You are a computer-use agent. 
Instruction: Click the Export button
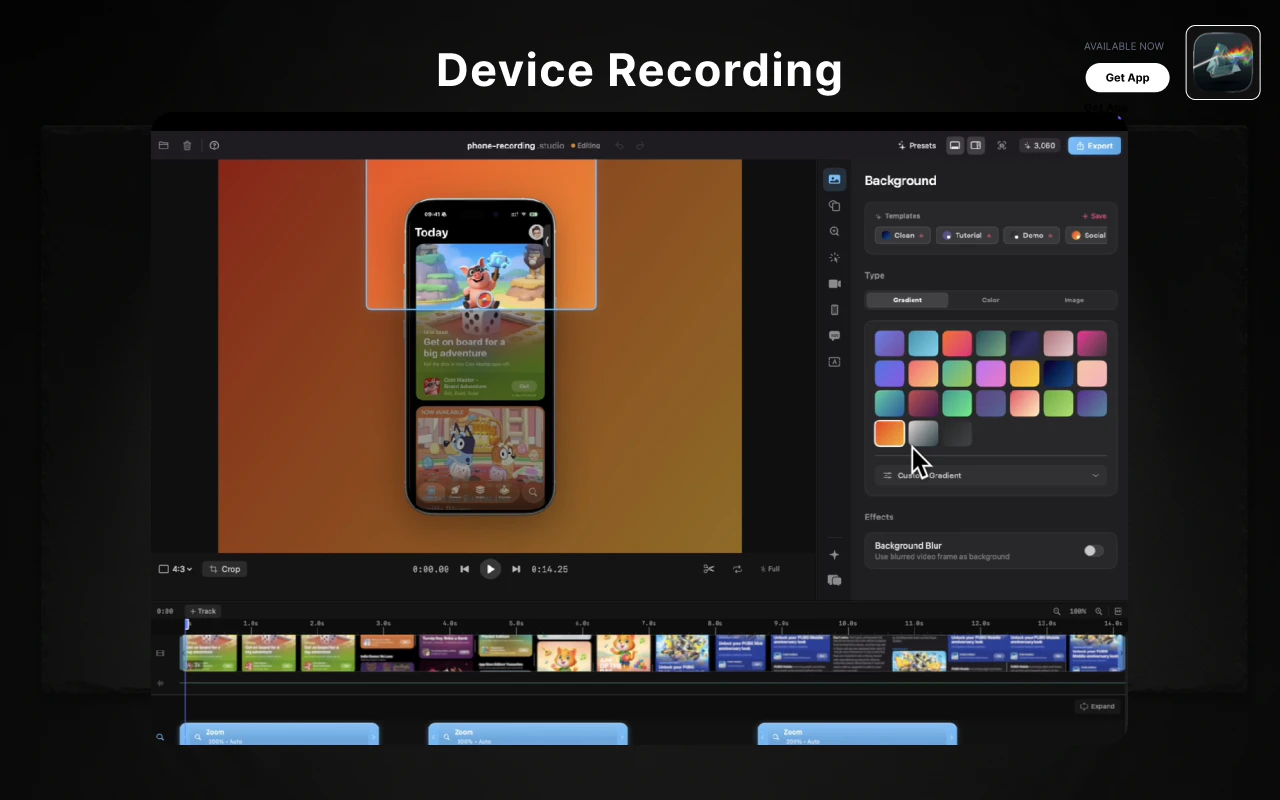(1094, 146)
